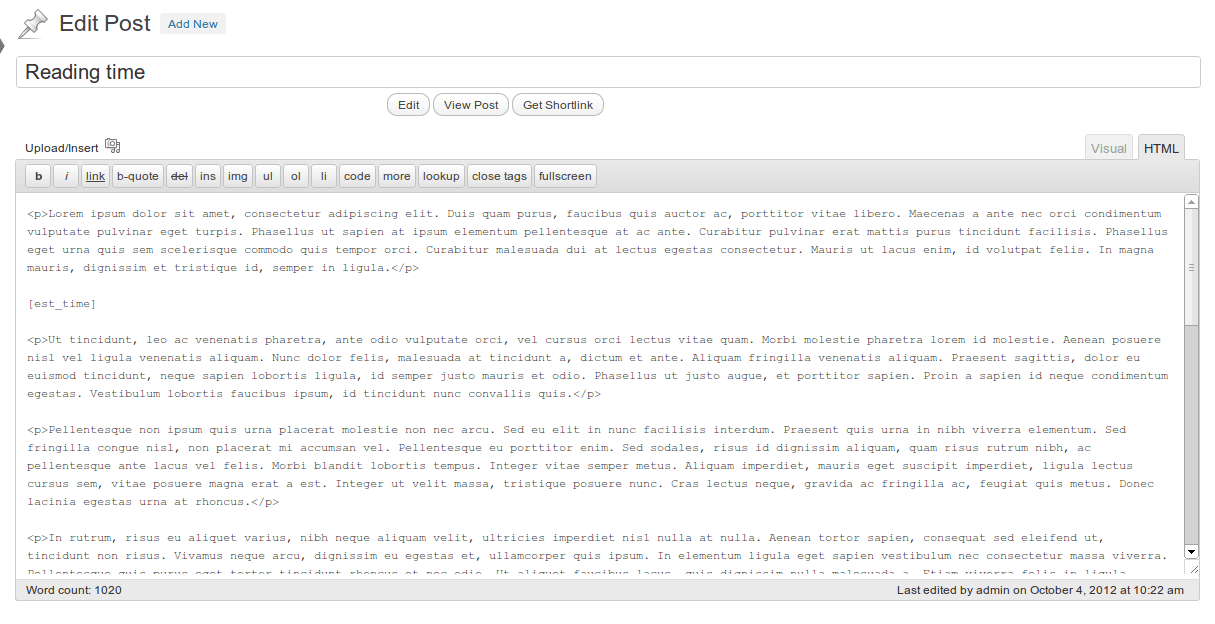Screen dimensions: 1215x624
Task: Click the paragraph starting Lorem ipsum dolor
Action: pyautogui.click(x=598, y=240)
